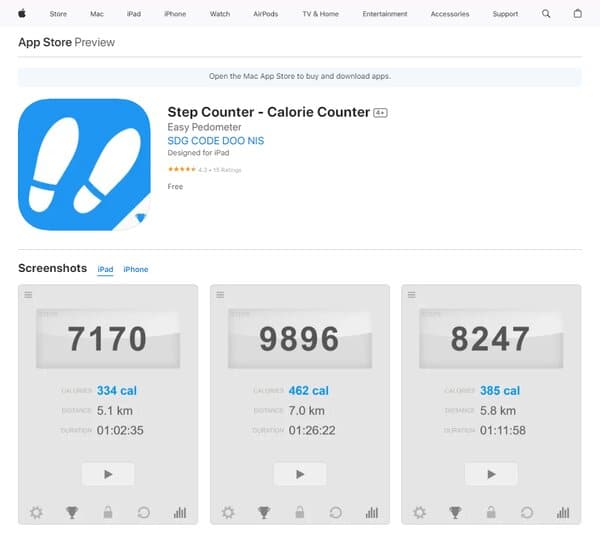Click play button in 8247 screenshot

coord(491,474)
